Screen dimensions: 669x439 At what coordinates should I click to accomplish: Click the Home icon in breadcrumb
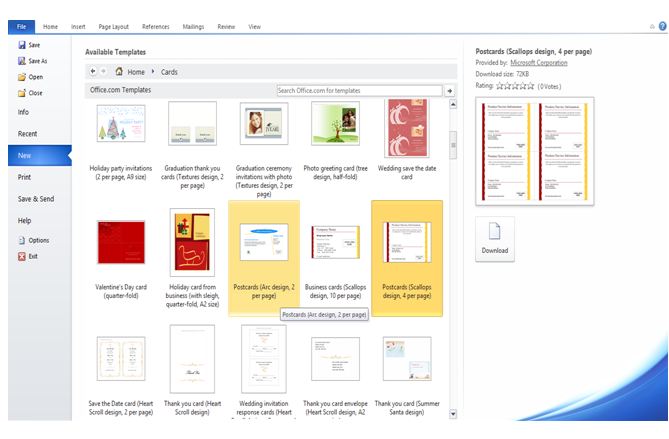(120, 72)
